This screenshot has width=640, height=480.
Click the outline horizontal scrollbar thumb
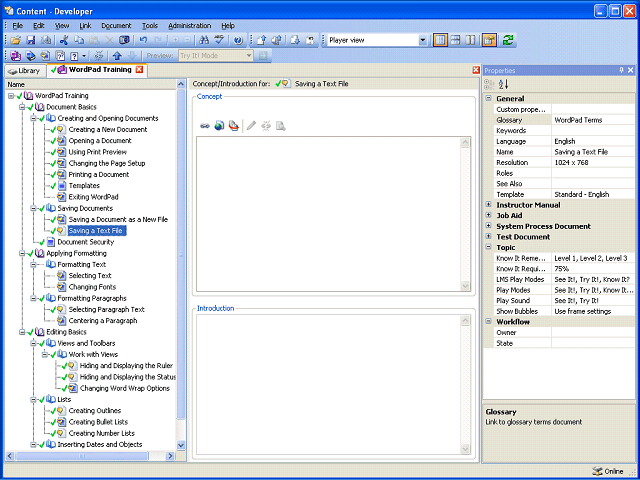(82, 456)
